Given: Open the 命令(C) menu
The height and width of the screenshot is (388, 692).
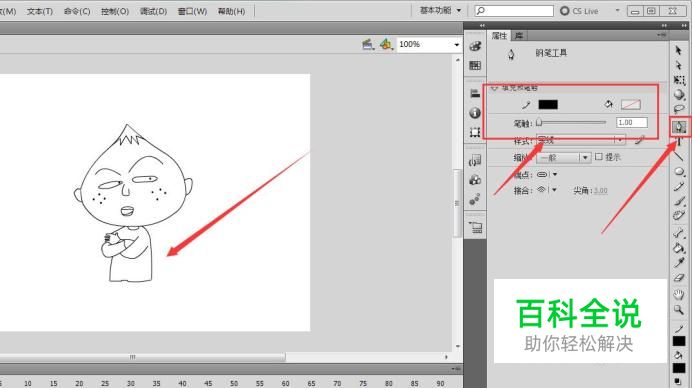Looking at the screenshot, I should click(x=77, y=11).
